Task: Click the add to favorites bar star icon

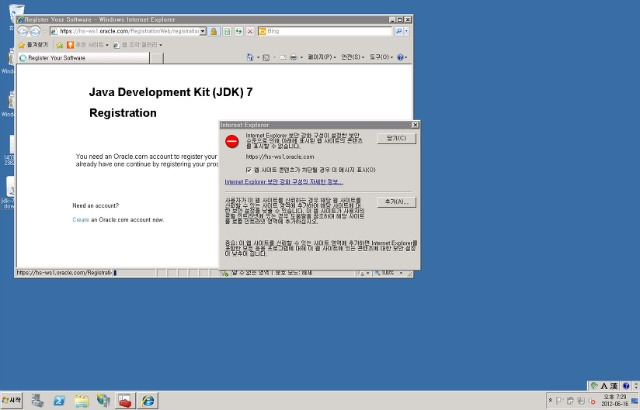Action: (x=60, y=45)
